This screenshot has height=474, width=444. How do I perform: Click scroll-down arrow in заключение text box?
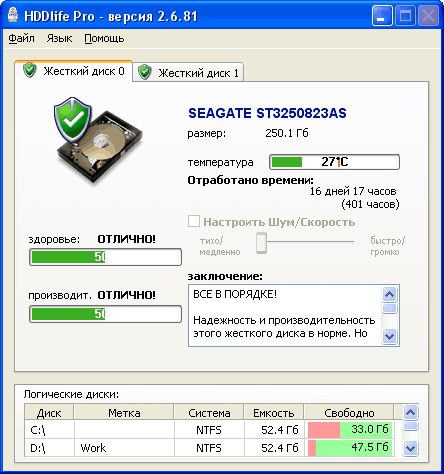point(389,336)
